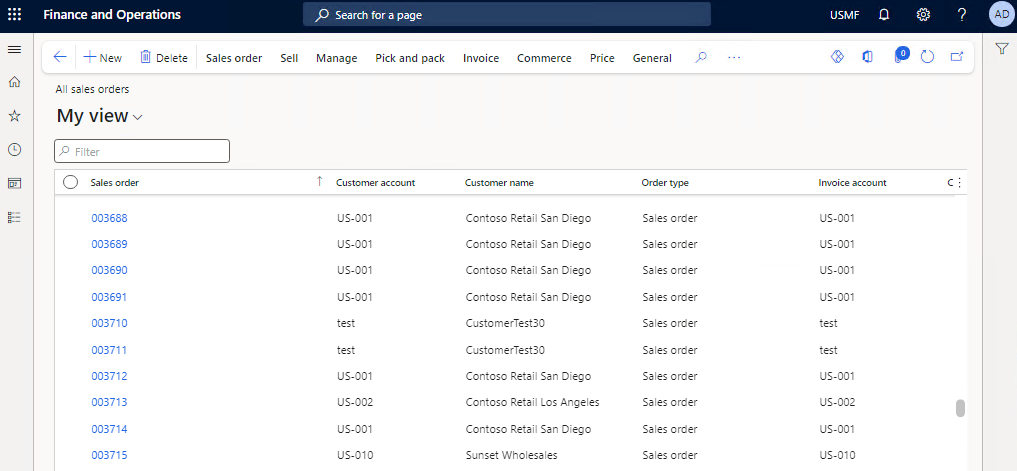Image resolution: width=1017 pixels, height=471 pixels.
Task: Click the grid Filter input field
Action: (142, 151)
